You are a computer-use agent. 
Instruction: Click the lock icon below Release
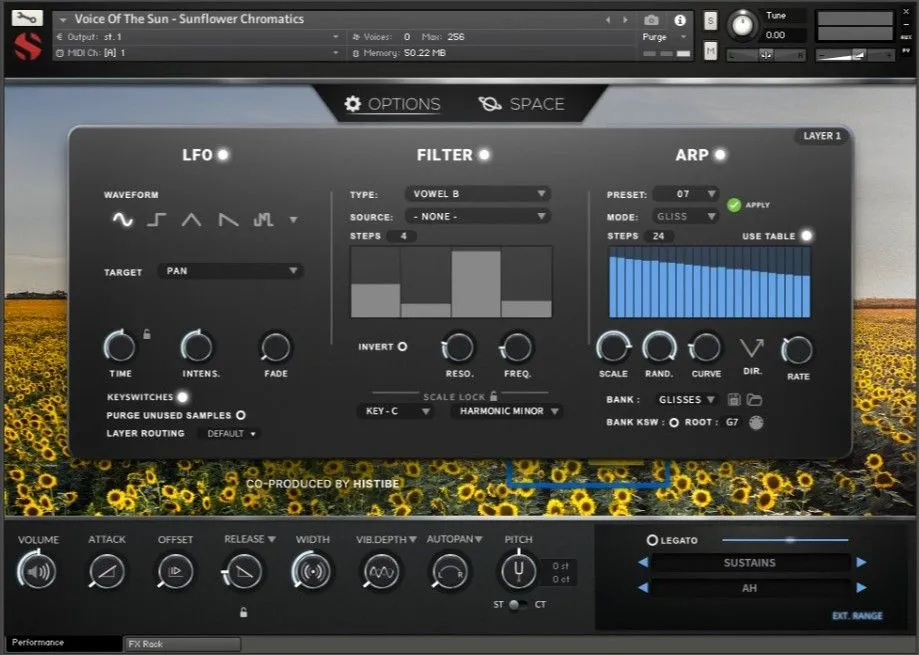243,612
